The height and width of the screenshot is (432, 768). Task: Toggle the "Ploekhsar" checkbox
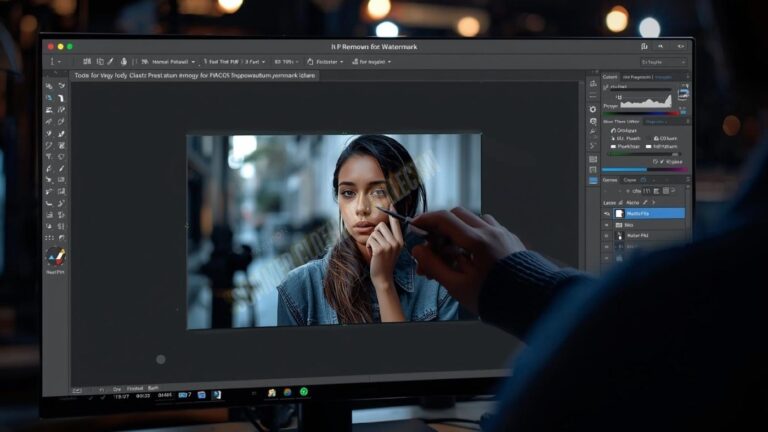click(x=613, y=146)
